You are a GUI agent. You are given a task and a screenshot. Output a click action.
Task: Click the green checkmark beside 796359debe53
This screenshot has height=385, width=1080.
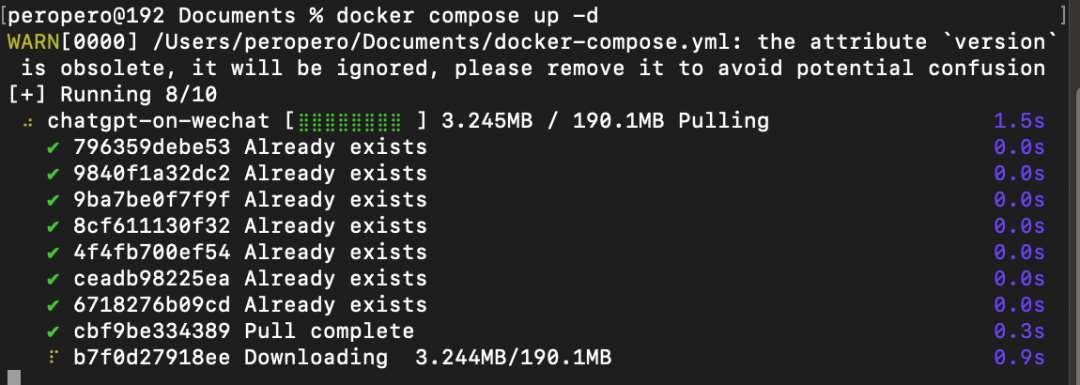pyautogui.click(x=53, y=147)
